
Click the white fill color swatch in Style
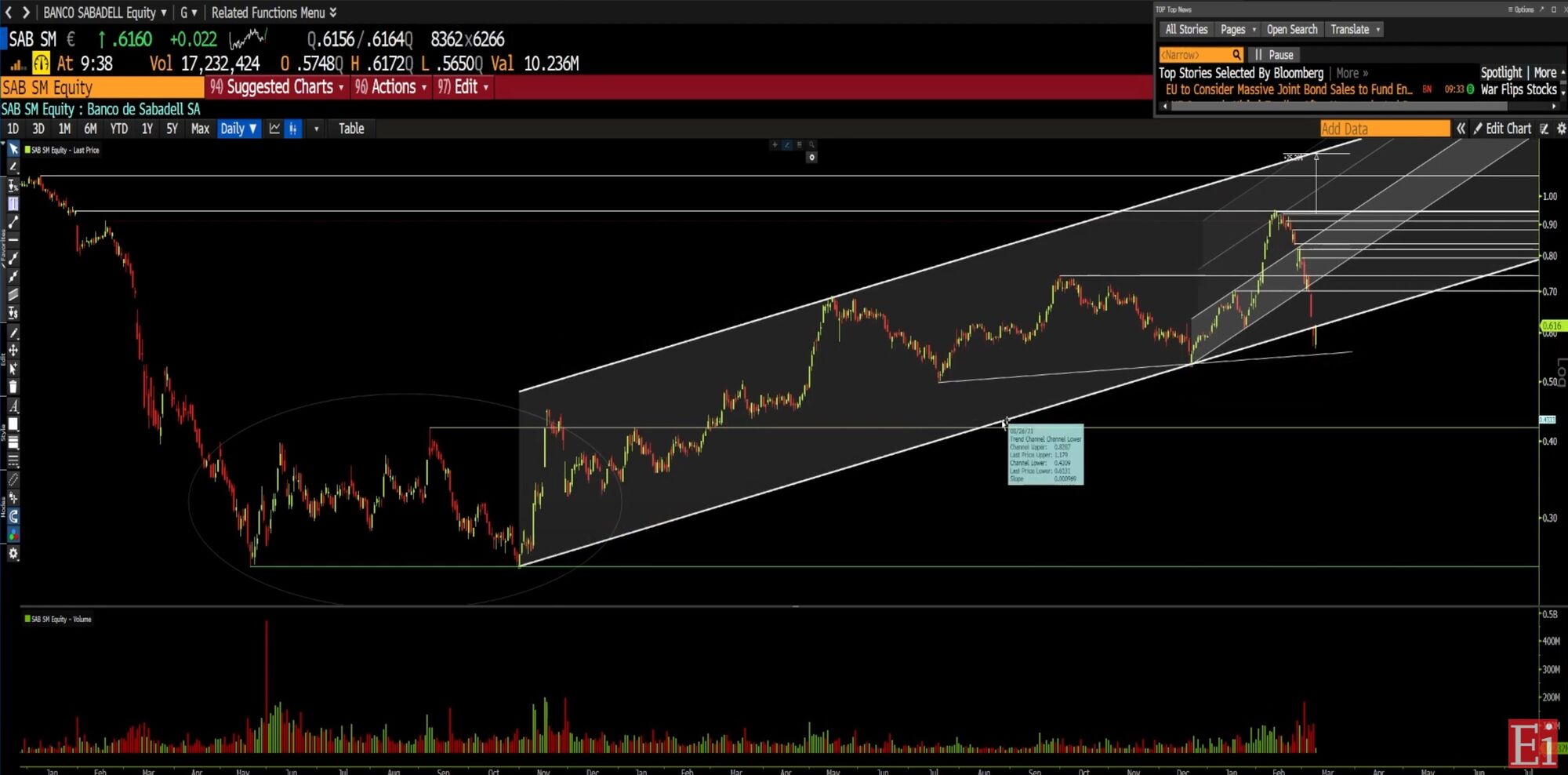pyautogui.click(x=13, y=424)
